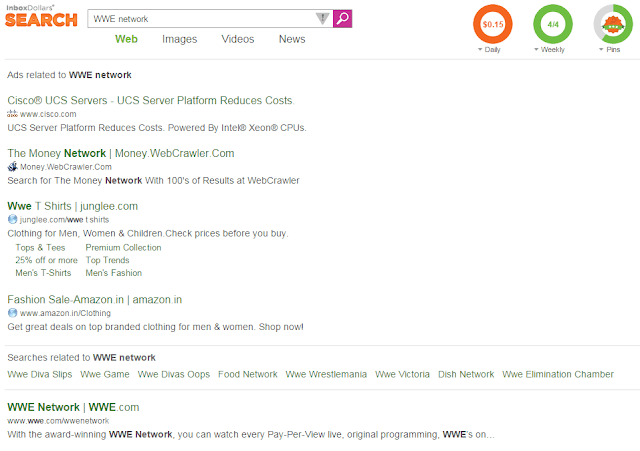Open the $0.15 daily earnings circle
The image size is (640, 451).
[x=493, y=24]
